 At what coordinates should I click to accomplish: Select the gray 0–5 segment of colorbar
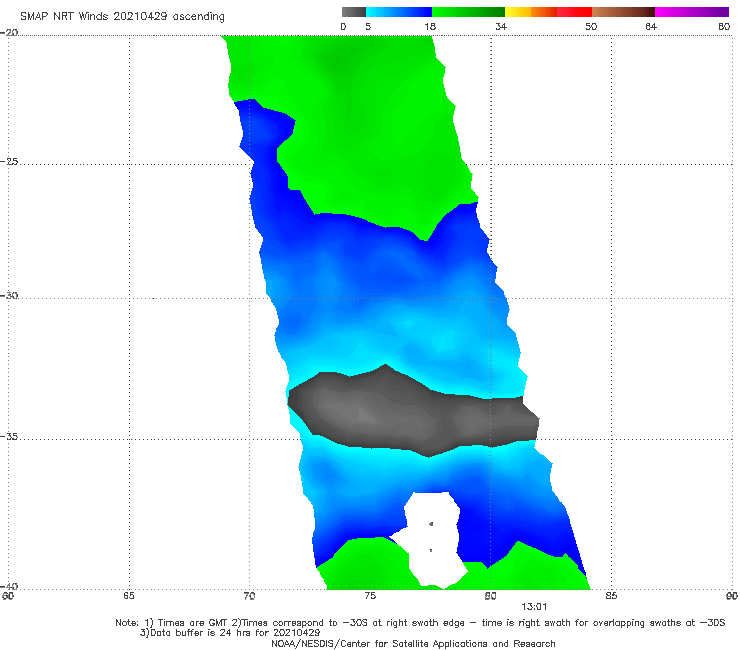click(x=354, y=12)
